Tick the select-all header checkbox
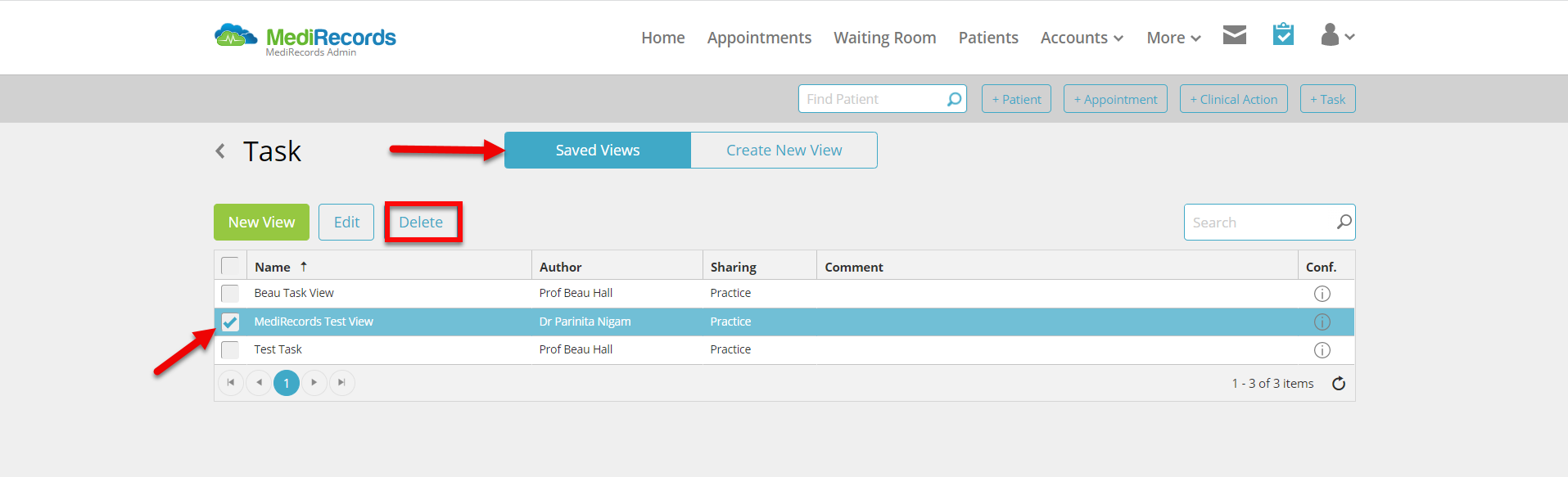Screen dimensions: 1568x477 click(230, 266)
